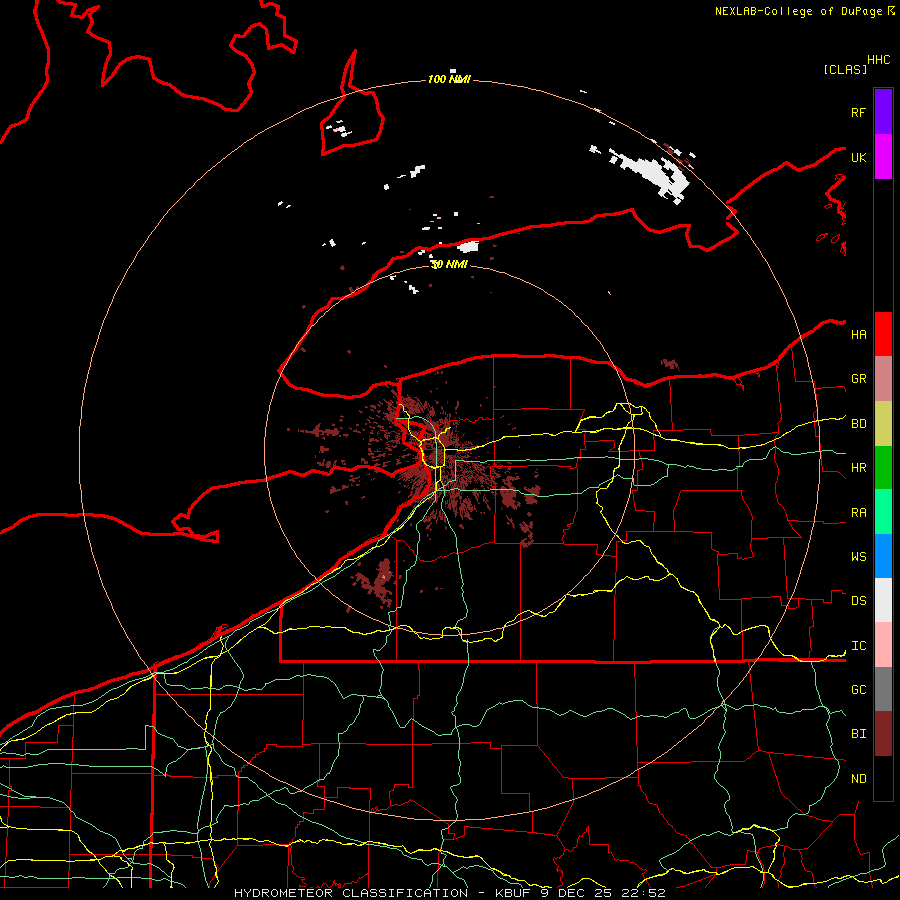This screenshot has height=900, width=900.
Task: Click the 'BD' legend label
Action: 859,424
